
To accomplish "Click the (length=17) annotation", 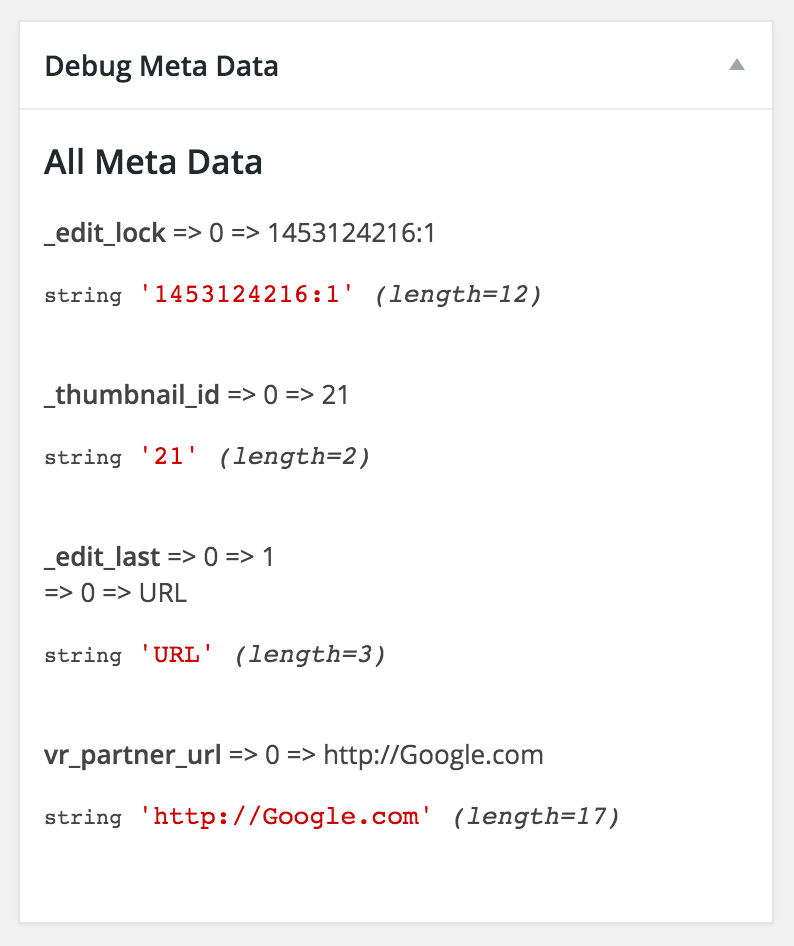I will pos(537,817).
